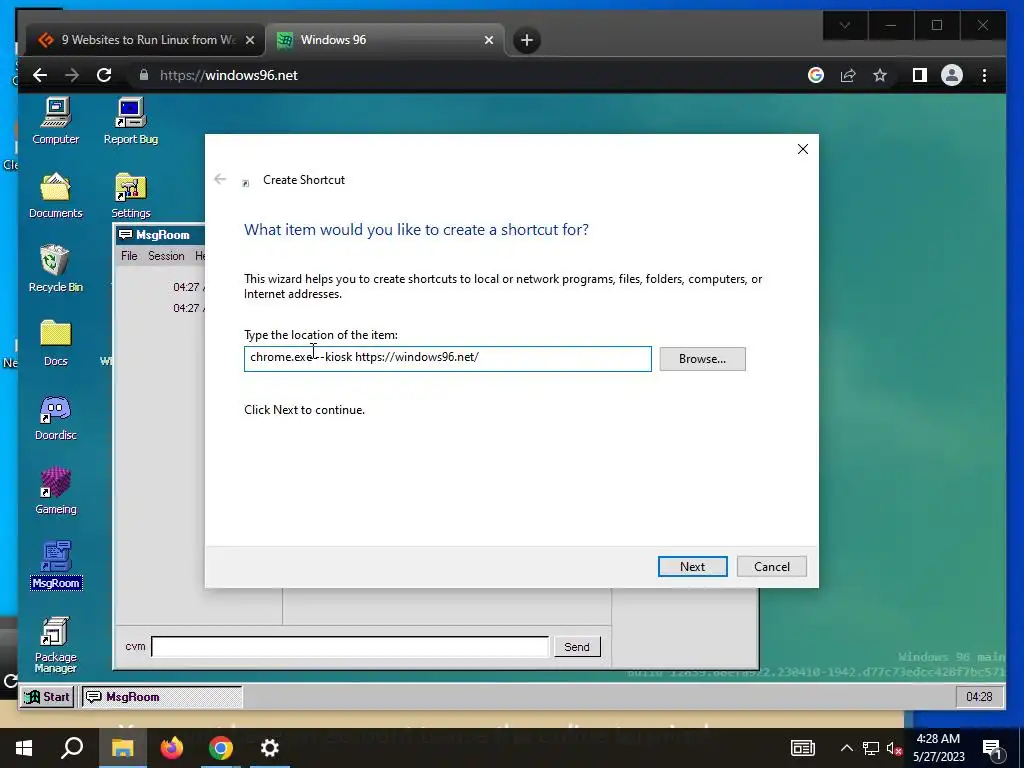Open the notification center icon
The image size is (1024, 768).
(x=993, y=748)
